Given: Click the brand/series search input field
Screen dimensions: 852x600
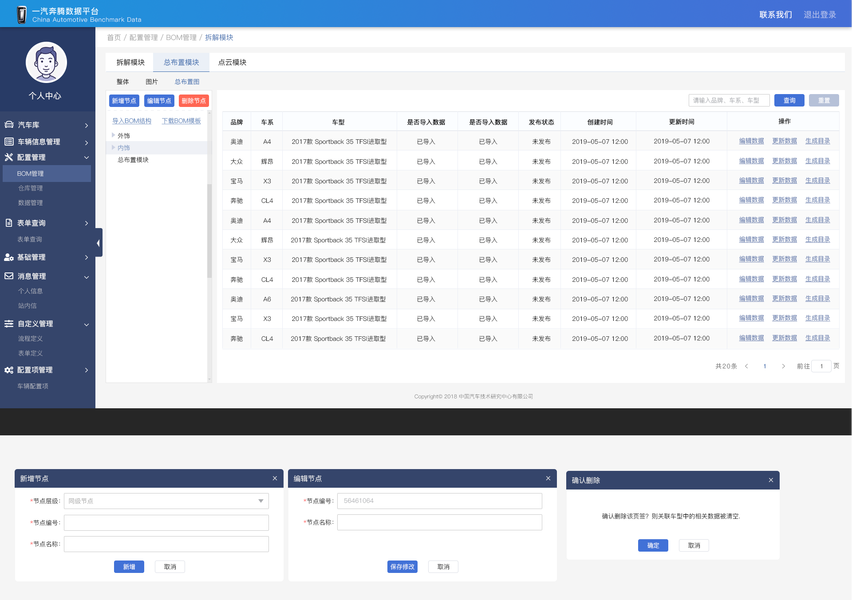Looking at the screenshot, I should click(x=729, y=101).
